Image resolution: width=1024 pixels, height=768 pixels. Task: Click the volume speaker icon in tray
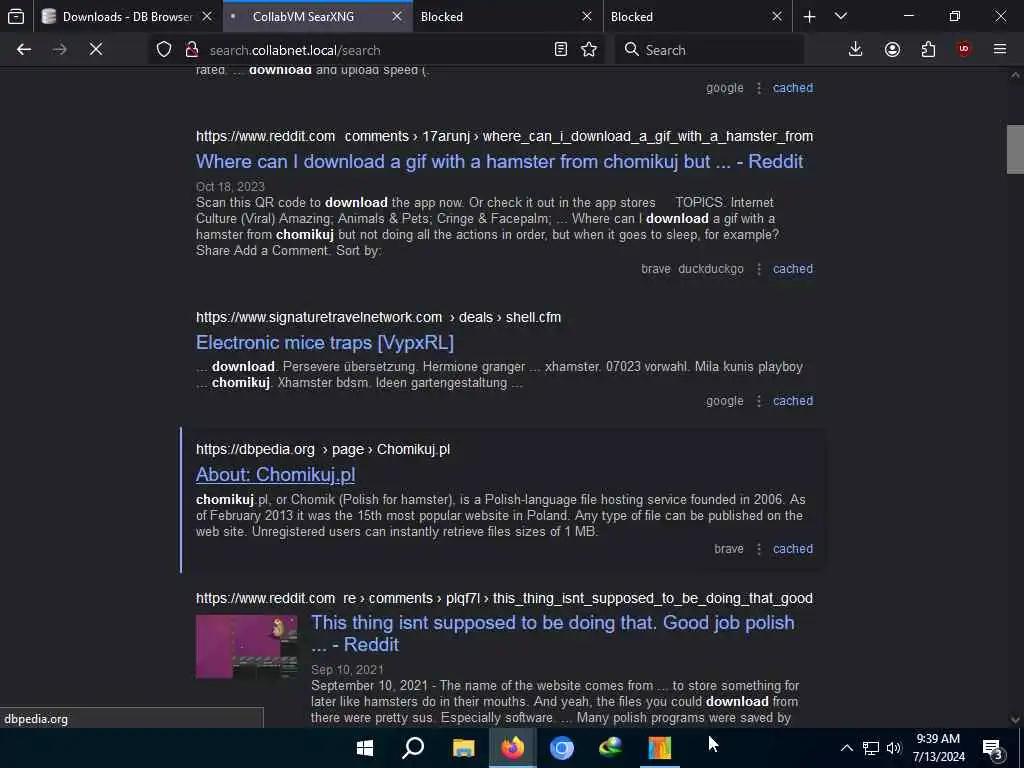click(x=894, y=748)
